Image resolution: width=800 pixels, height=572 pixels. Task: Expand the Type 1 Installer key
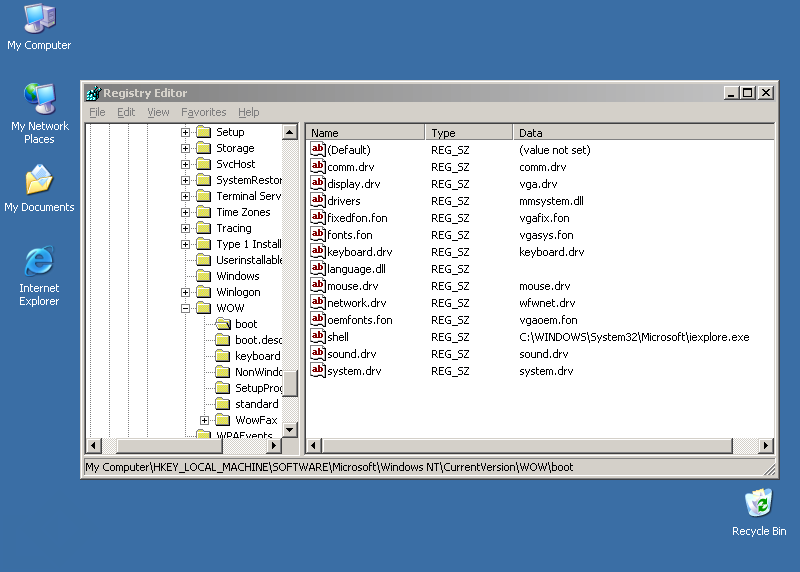185,244
